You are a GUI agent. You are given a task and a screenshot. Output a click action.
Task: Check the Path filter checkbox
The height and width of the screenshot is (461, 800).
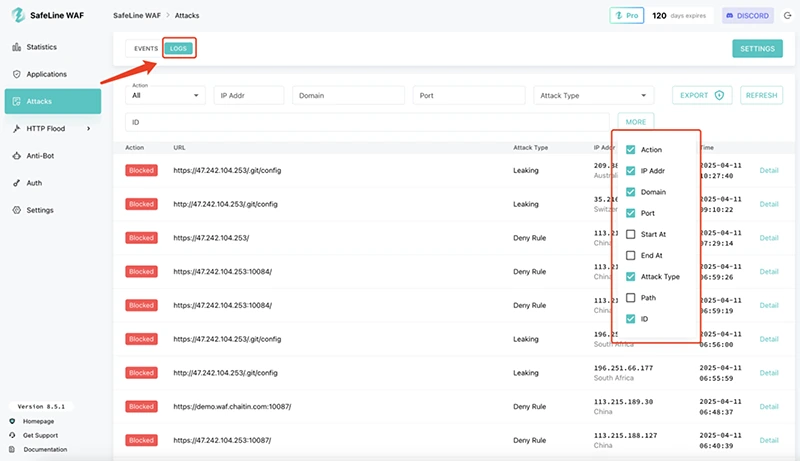click(631, 297)
